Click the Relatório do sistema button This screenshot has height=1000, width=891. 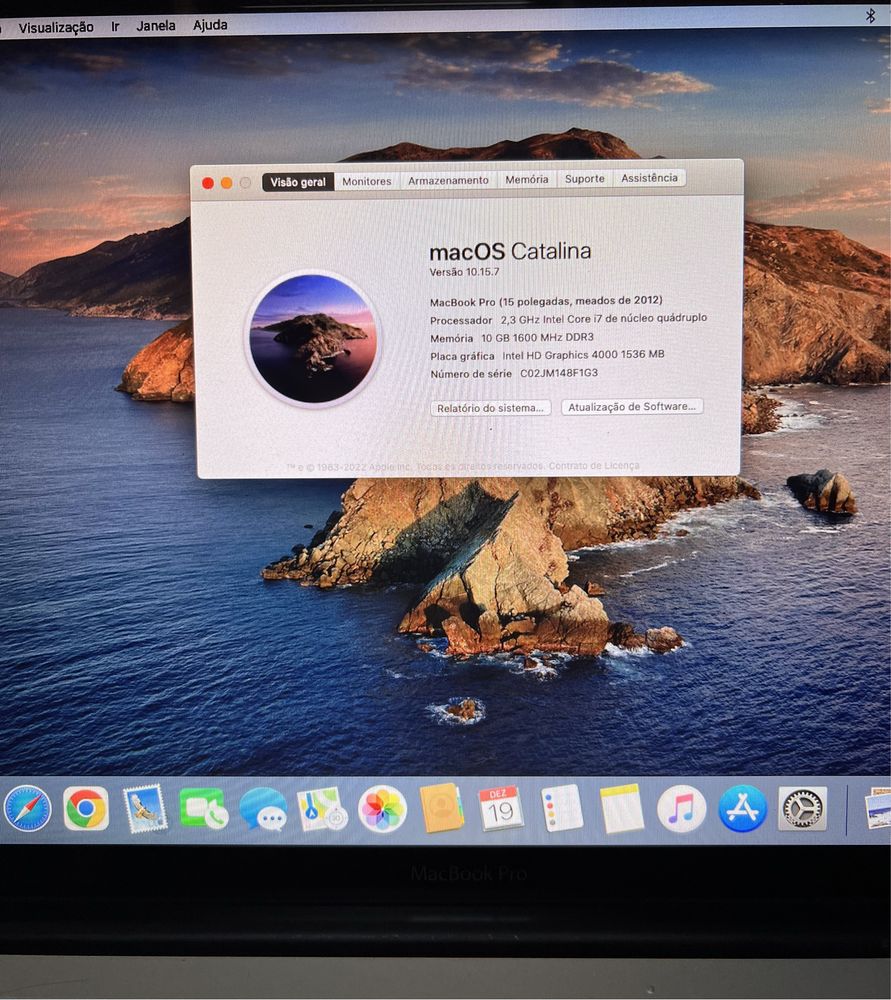(490, 408)
